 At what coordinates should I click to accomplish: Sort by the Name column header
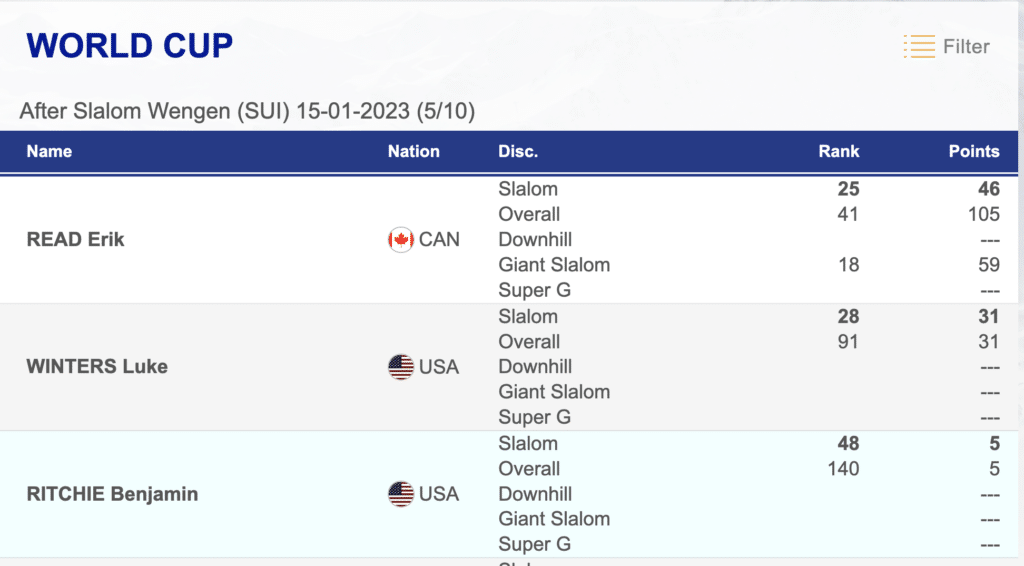pyautogui.click(x=49, y=152)
